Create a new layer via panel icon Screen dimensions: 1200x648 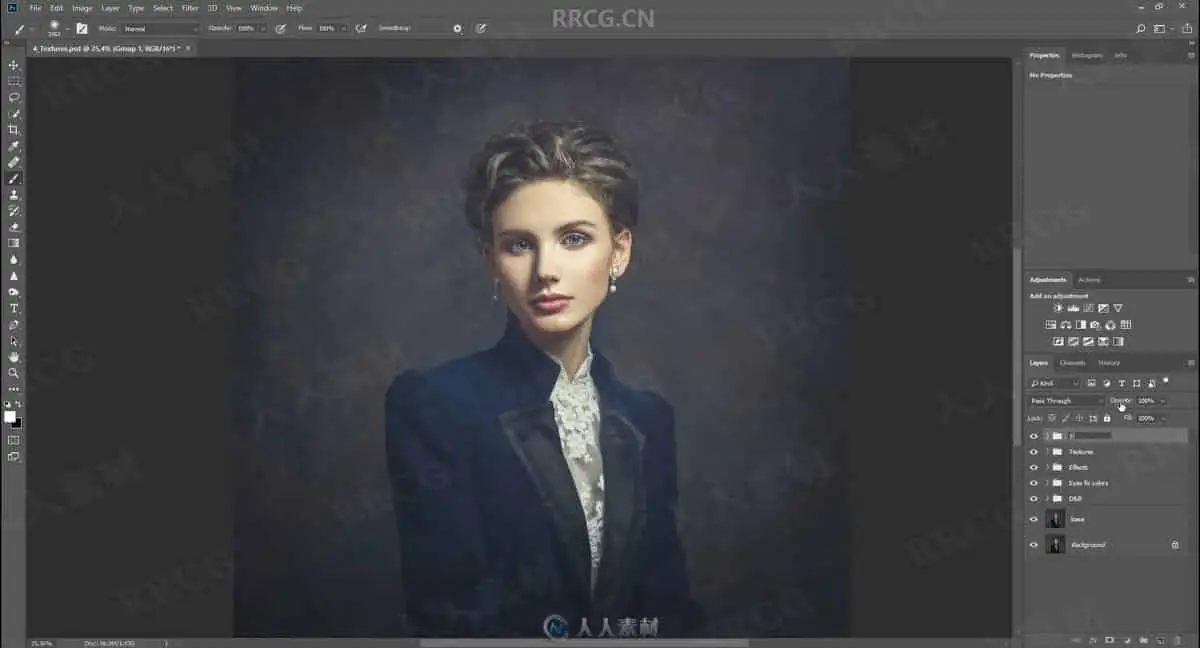(1160, 640)
